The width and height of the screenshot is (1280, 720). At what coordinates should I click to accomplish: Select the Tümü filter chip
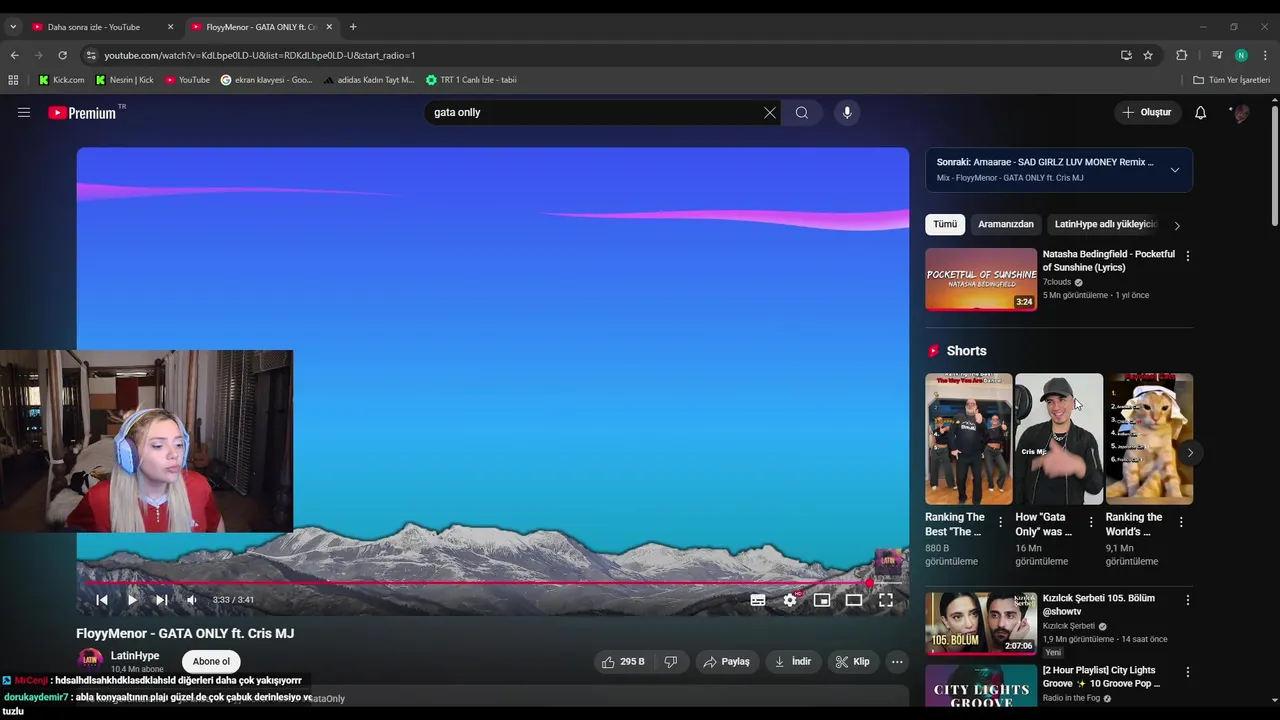click(x=945, y=225)
